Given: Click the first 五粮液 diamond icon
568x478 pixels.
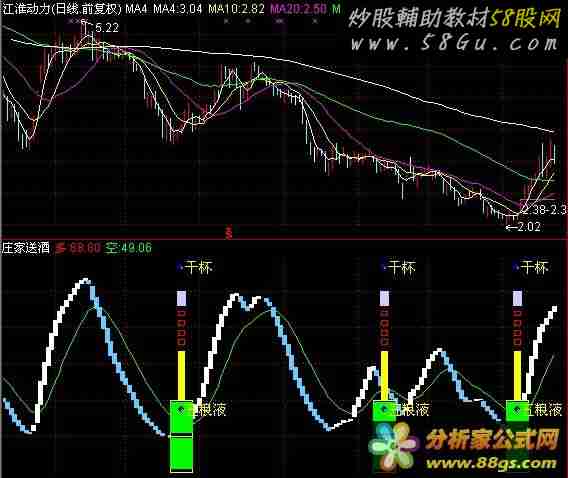Looking at the screenshot, I should tap(180, 409).
